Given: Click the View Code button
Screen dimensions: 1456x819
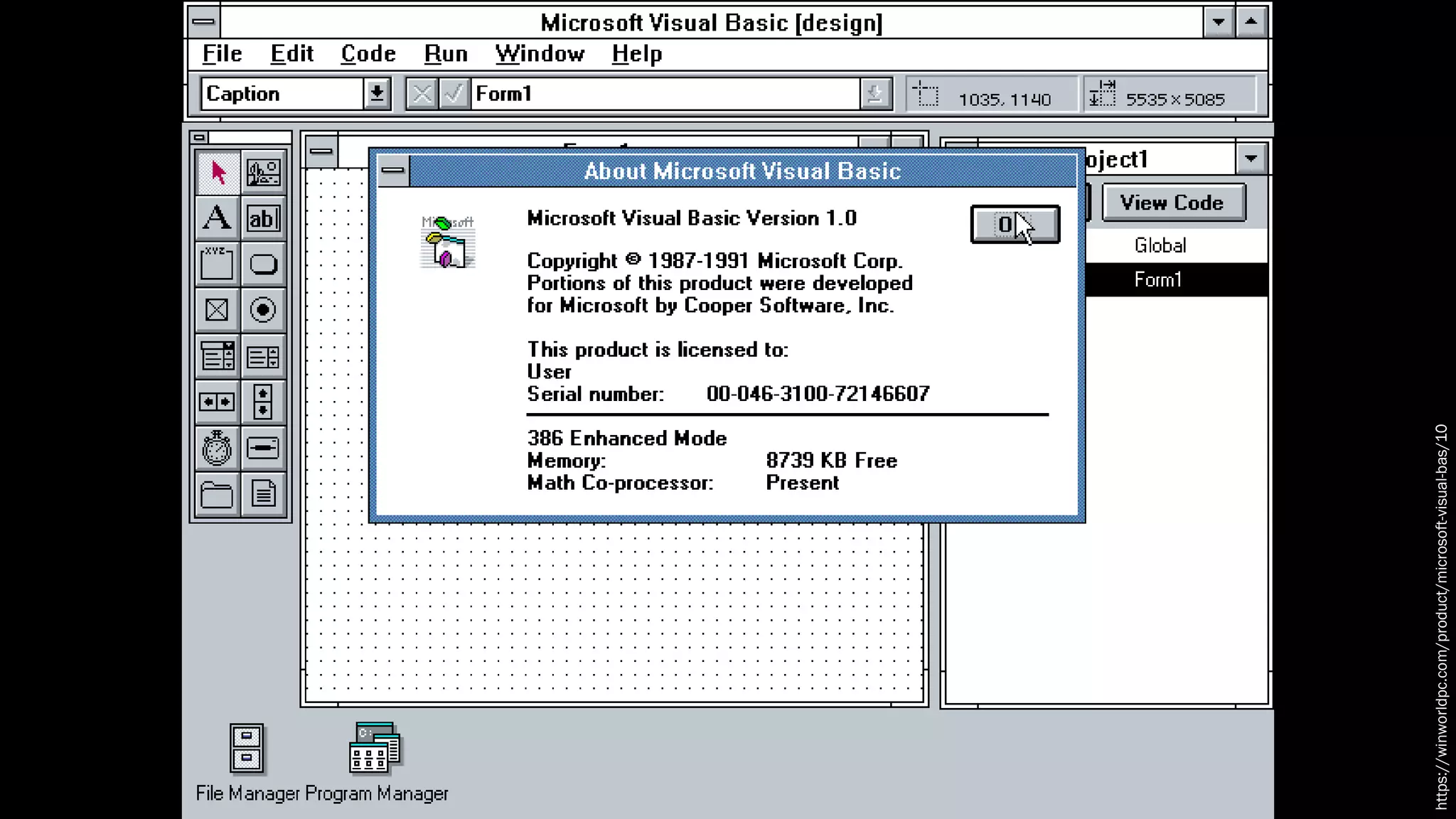Looking at the screenshot, I should tap(1173, 203).
